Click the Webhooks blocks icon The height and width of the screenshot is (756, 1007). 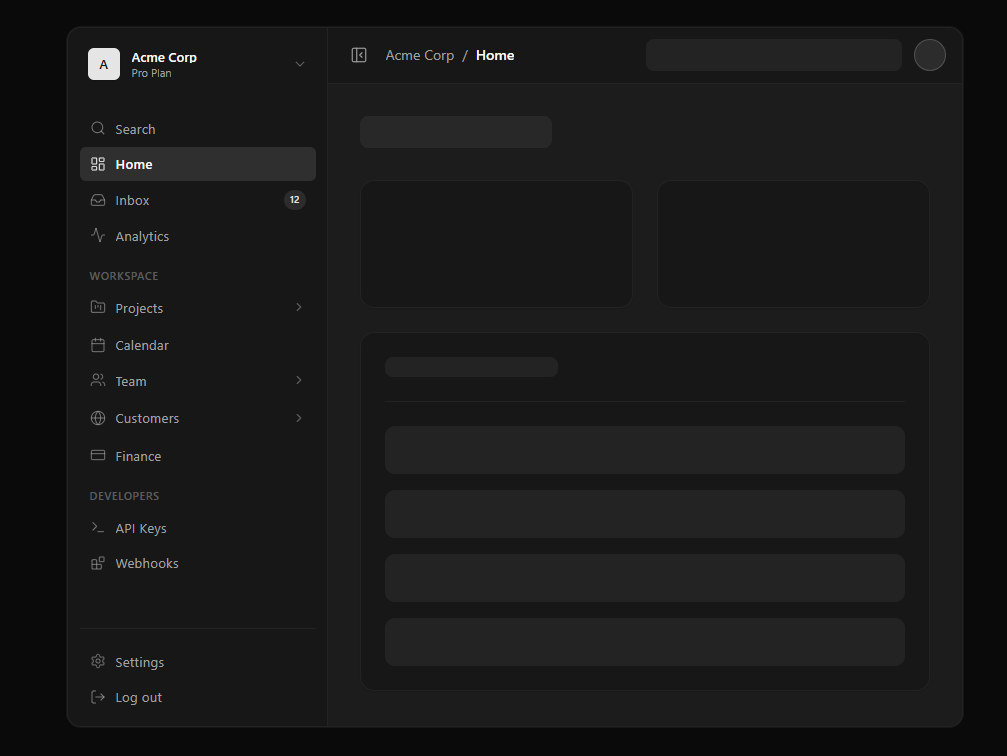tap(98, 563)
